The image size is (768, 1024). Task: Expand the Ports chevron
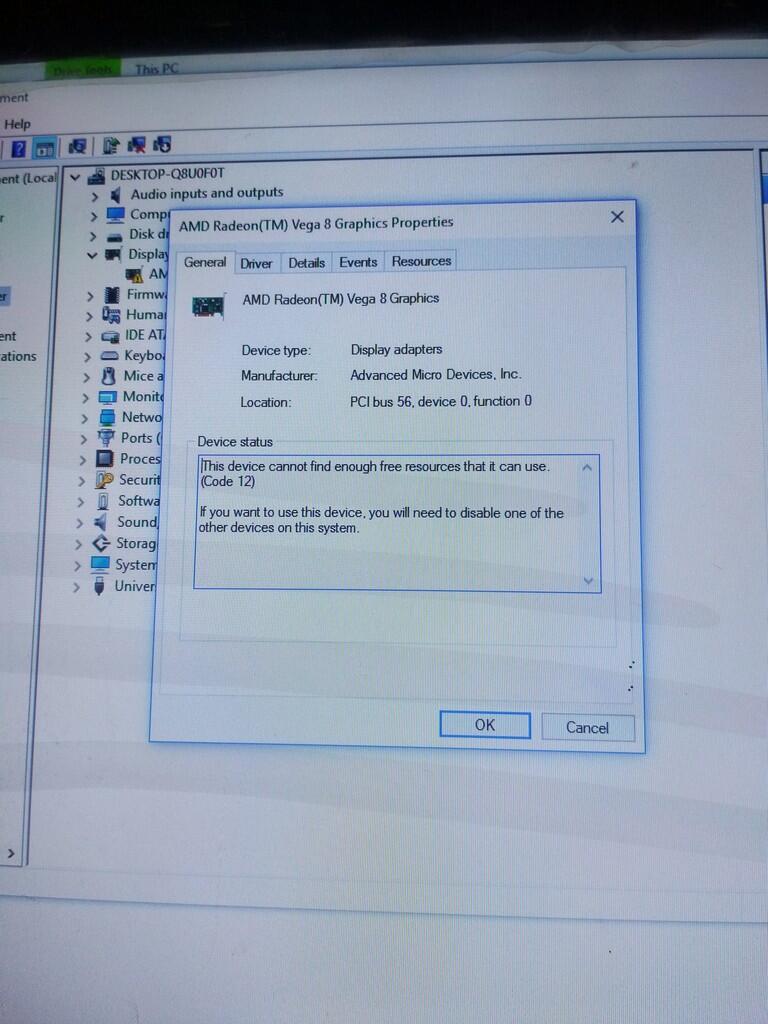pos(84,440)
